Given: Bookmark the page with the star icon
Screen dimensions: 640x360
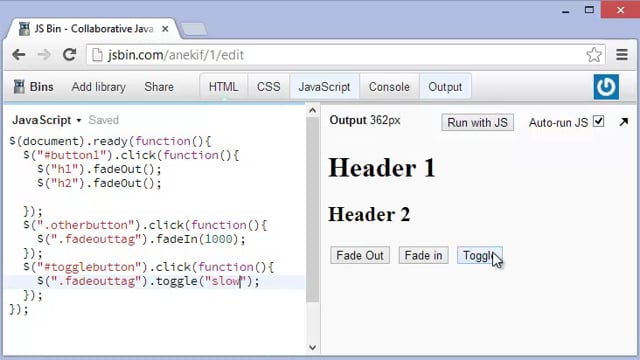Looking at the screenshot, I should tap(594, 55).
